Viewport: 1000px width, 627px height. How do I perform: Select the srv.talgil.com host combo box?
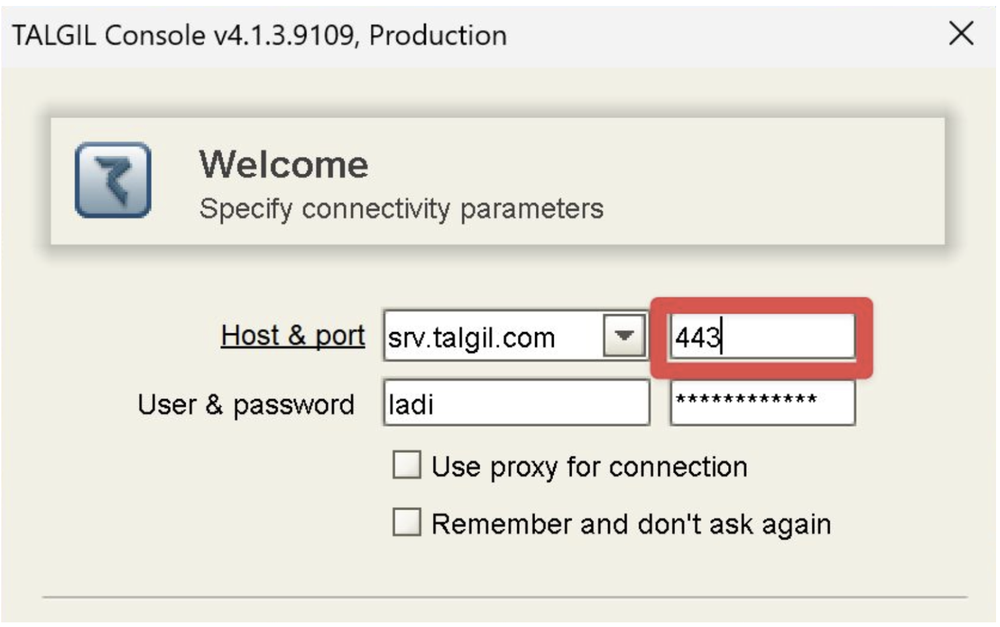(x=515, y=336)
